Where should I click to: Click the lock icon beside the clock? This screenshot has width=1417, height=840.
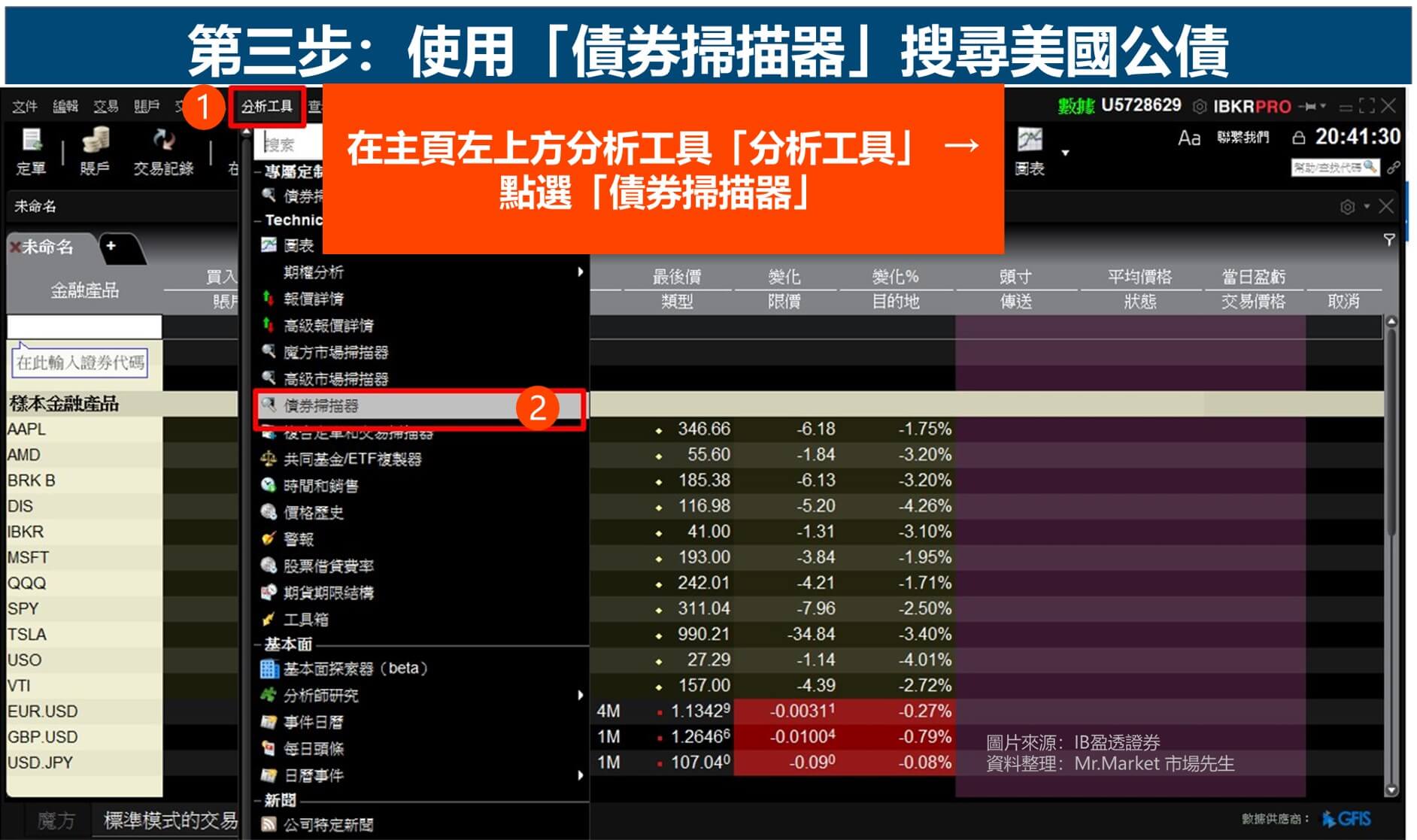click(x=1299, y=138)
